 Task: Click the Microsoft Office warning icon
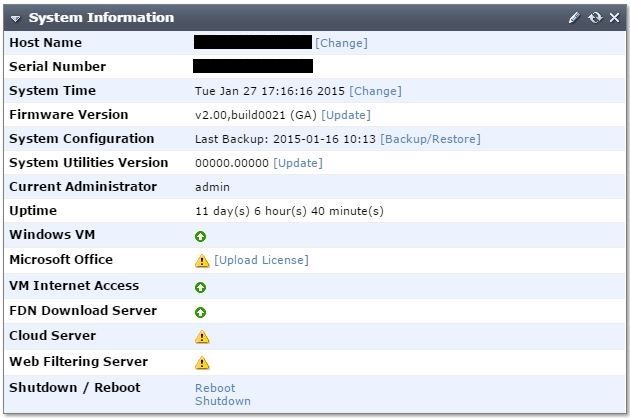pyautogui.click(x=202, y=261)
